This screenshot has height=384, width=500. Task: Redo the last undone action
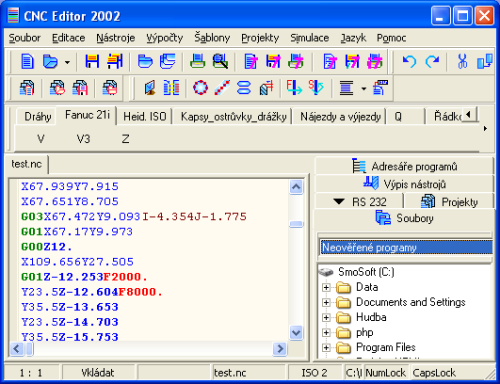tap(432, 61)
